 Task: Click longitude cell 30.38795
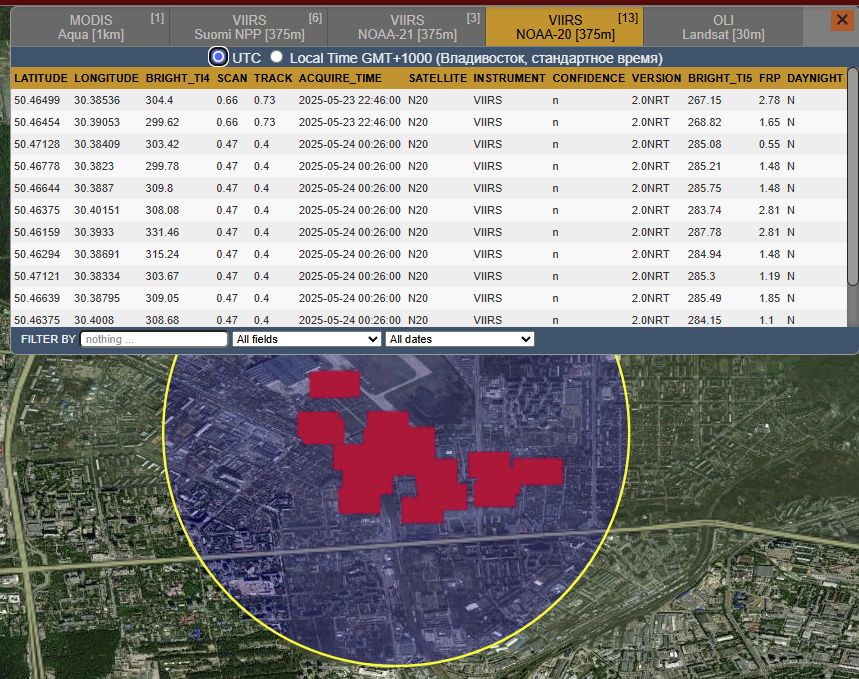pos(97,298)
